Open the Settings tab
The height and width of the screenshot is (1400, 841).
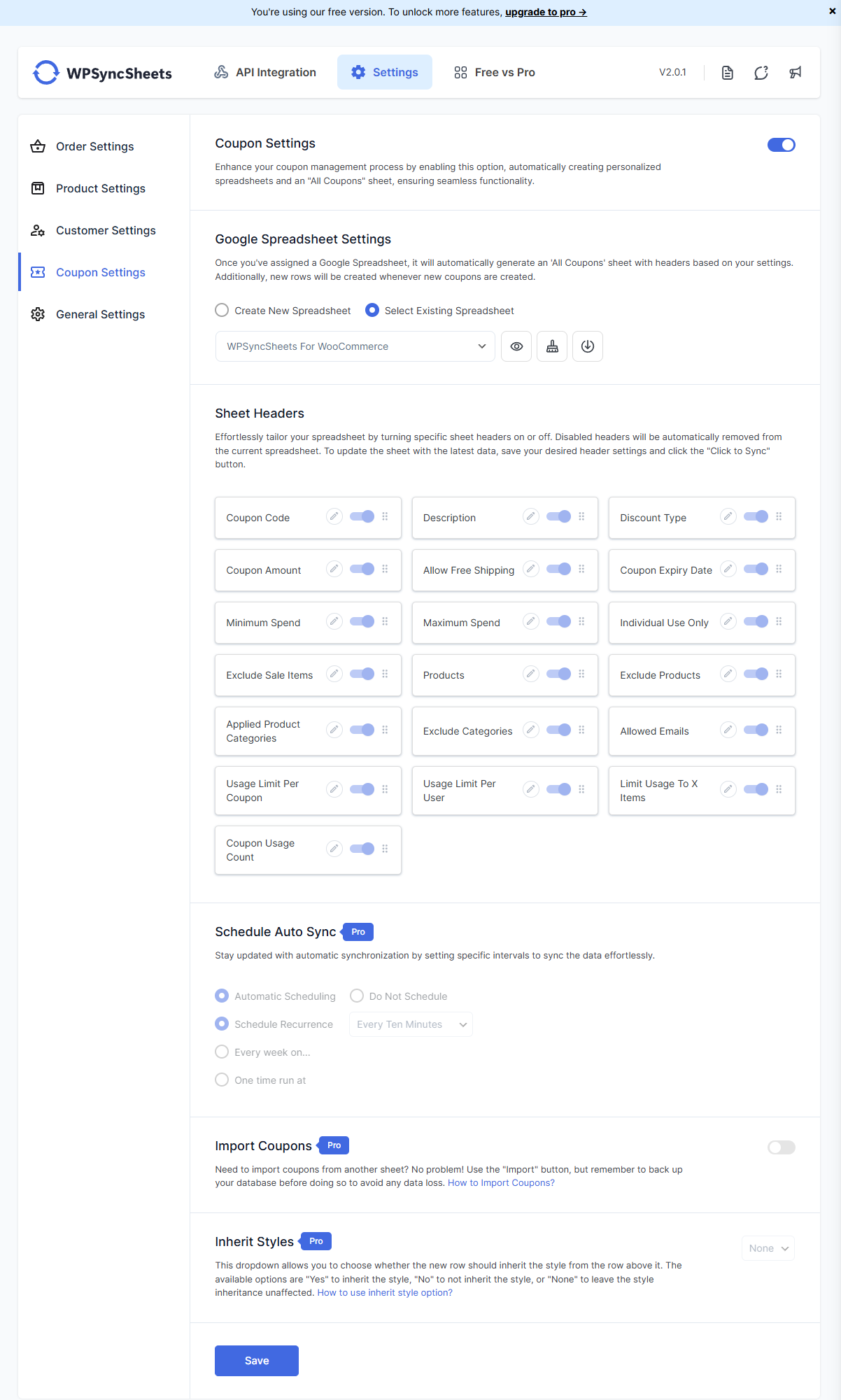click(x=385, y=72)
